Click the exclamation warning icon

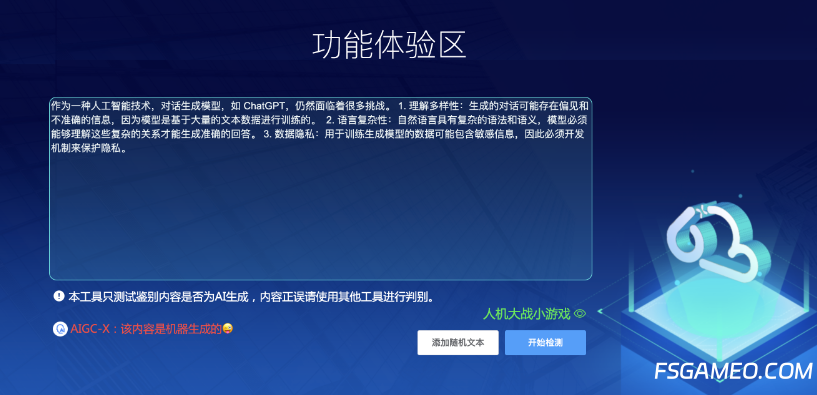(59, 296)
